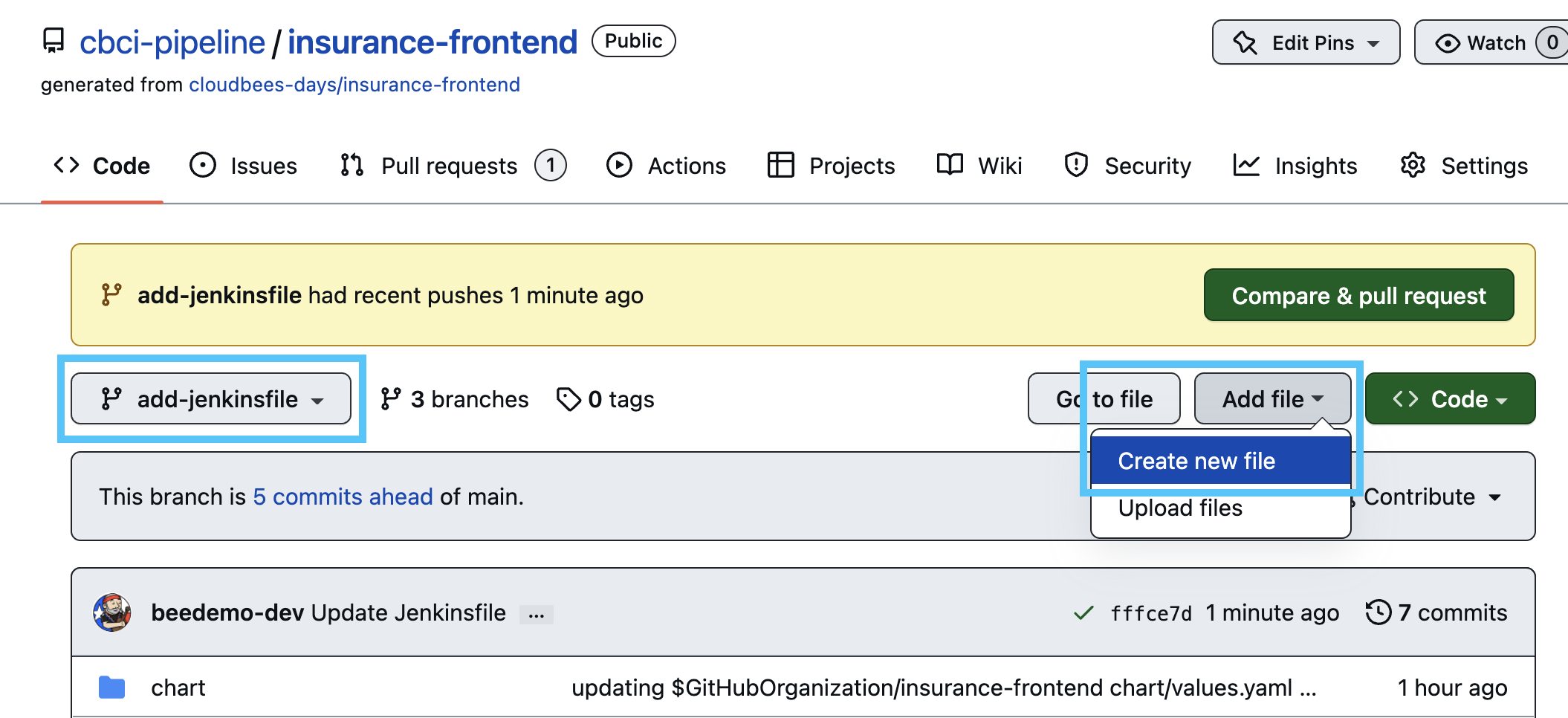The image size is (1568, 718).
Task: Click the Security shield icon
Action: [x=1076, y=165]
